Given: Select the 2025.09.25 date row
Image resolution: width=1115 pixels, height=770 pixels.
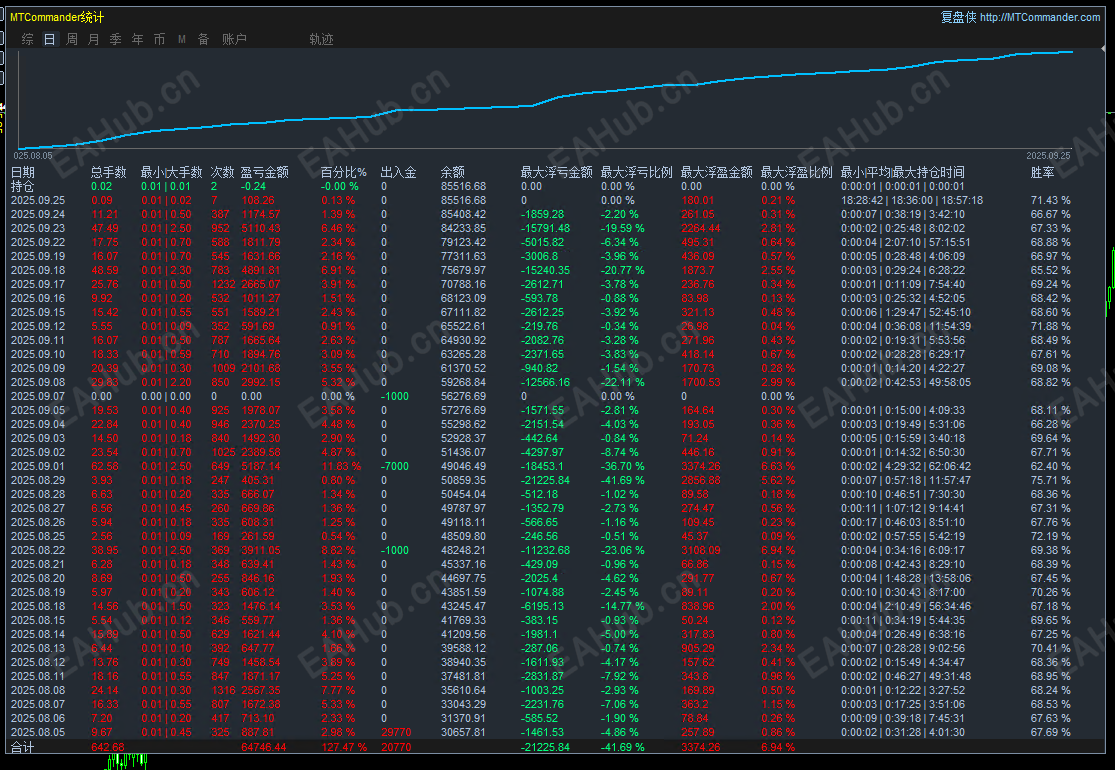Looking at the screenshot, I should click(x=38, y=200).
